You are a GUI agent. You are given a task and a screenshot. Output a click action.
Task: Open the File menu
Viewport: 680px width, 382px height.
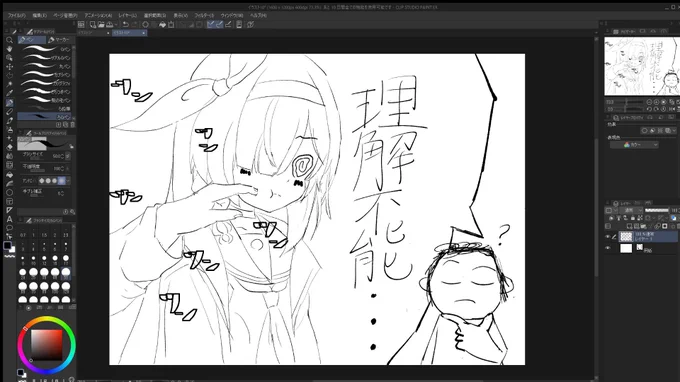click(16, 15)
